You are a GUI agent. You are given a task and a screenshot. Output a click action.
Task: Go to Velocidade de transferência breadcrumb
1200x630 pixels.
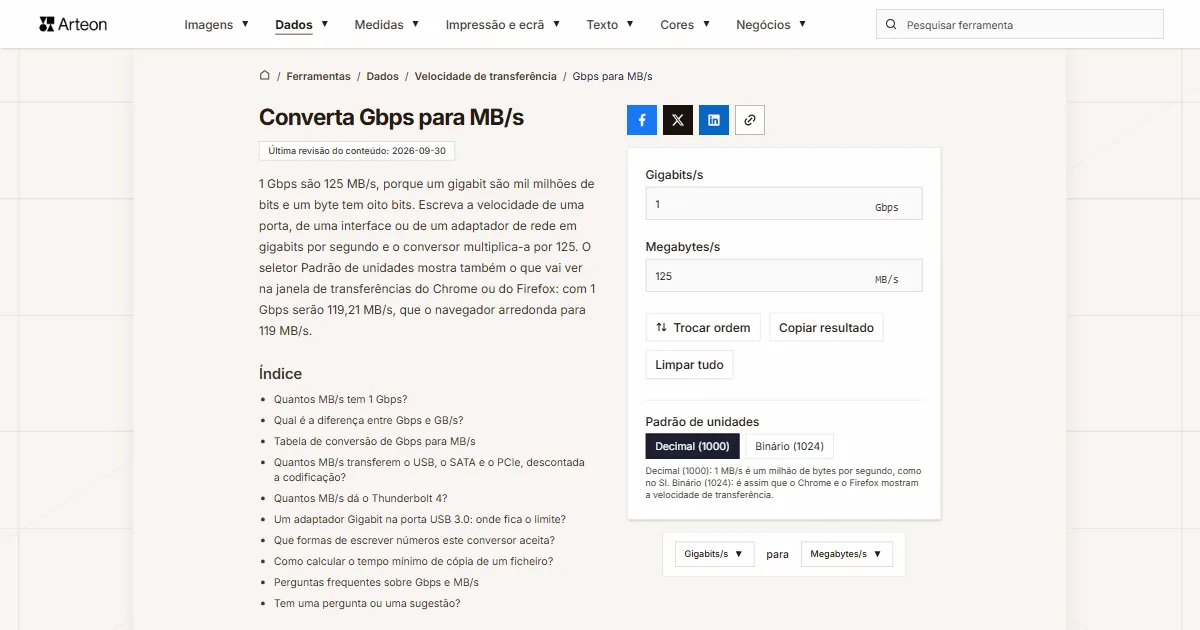click(x=485, y=76)
